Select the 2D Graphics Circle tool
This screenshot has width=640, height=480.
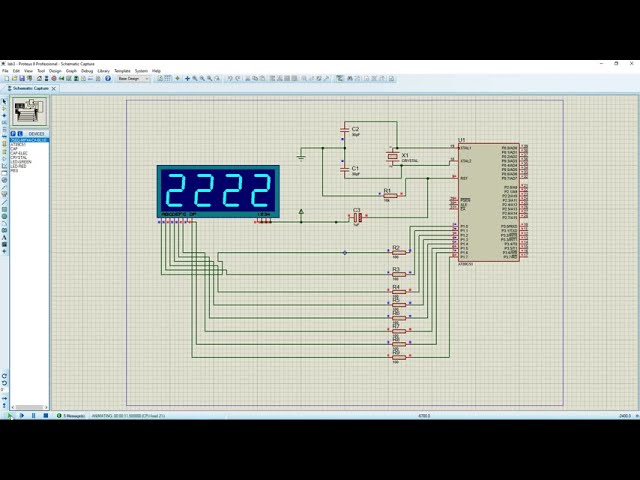[4, 216]
